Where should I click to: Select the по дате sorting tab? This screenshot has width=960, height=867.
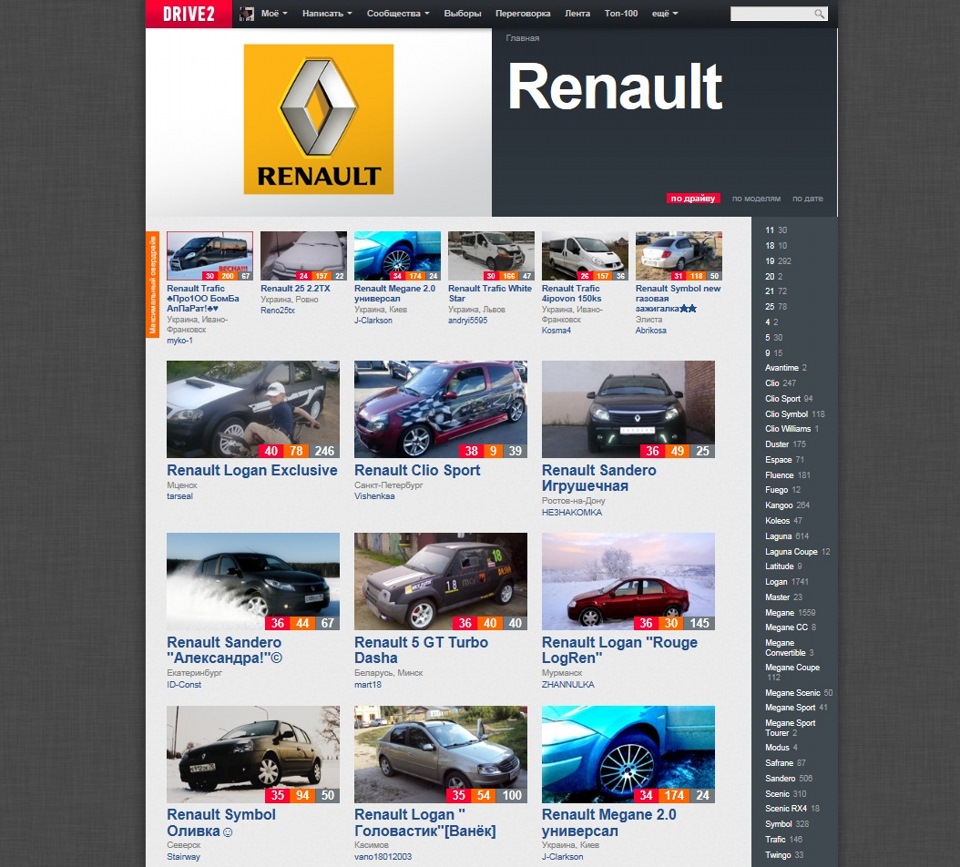point(808,198)
